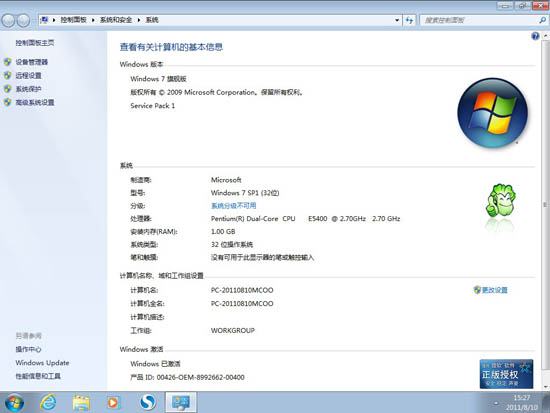The image size is (550, 413).
Task: Click the Microsoft manufacturer value
Action: pos(226,180)
